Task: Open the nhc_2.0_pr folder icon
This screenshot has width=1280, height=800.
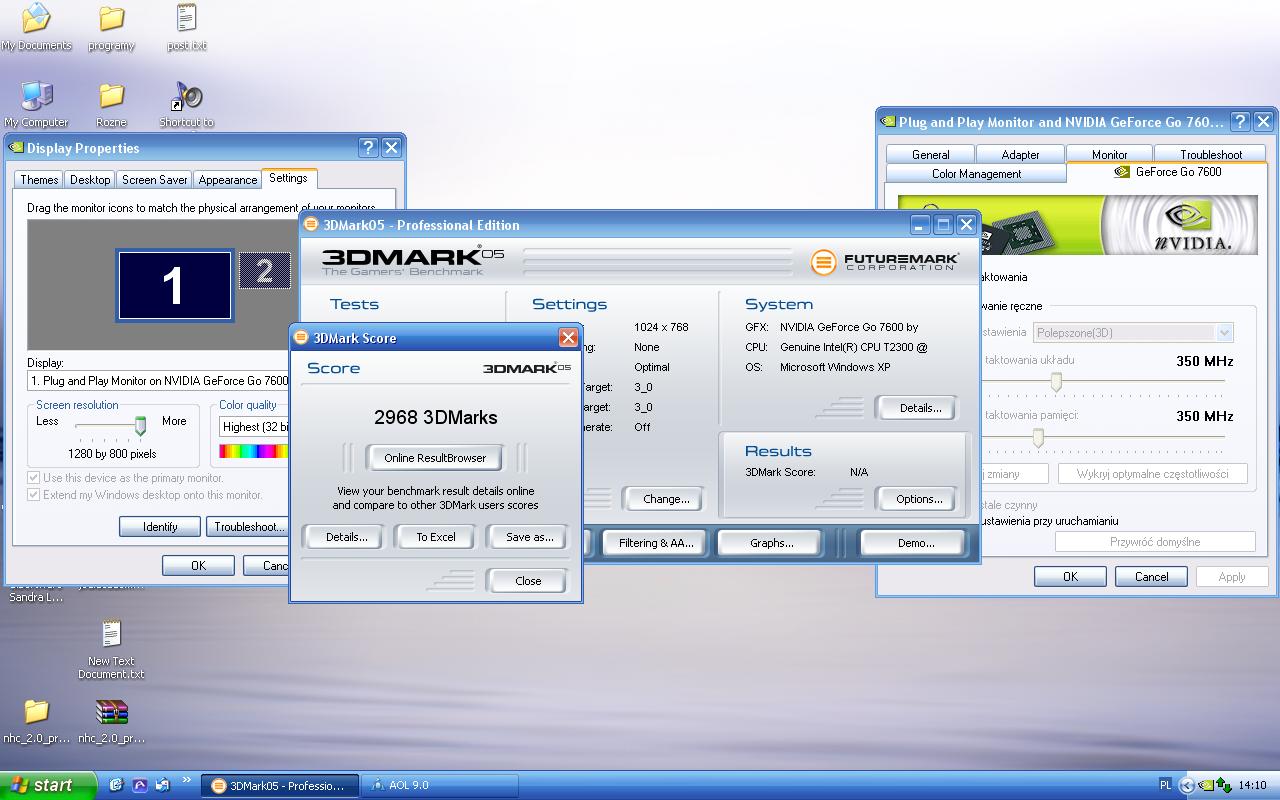Action: click(x=36, y=721)
